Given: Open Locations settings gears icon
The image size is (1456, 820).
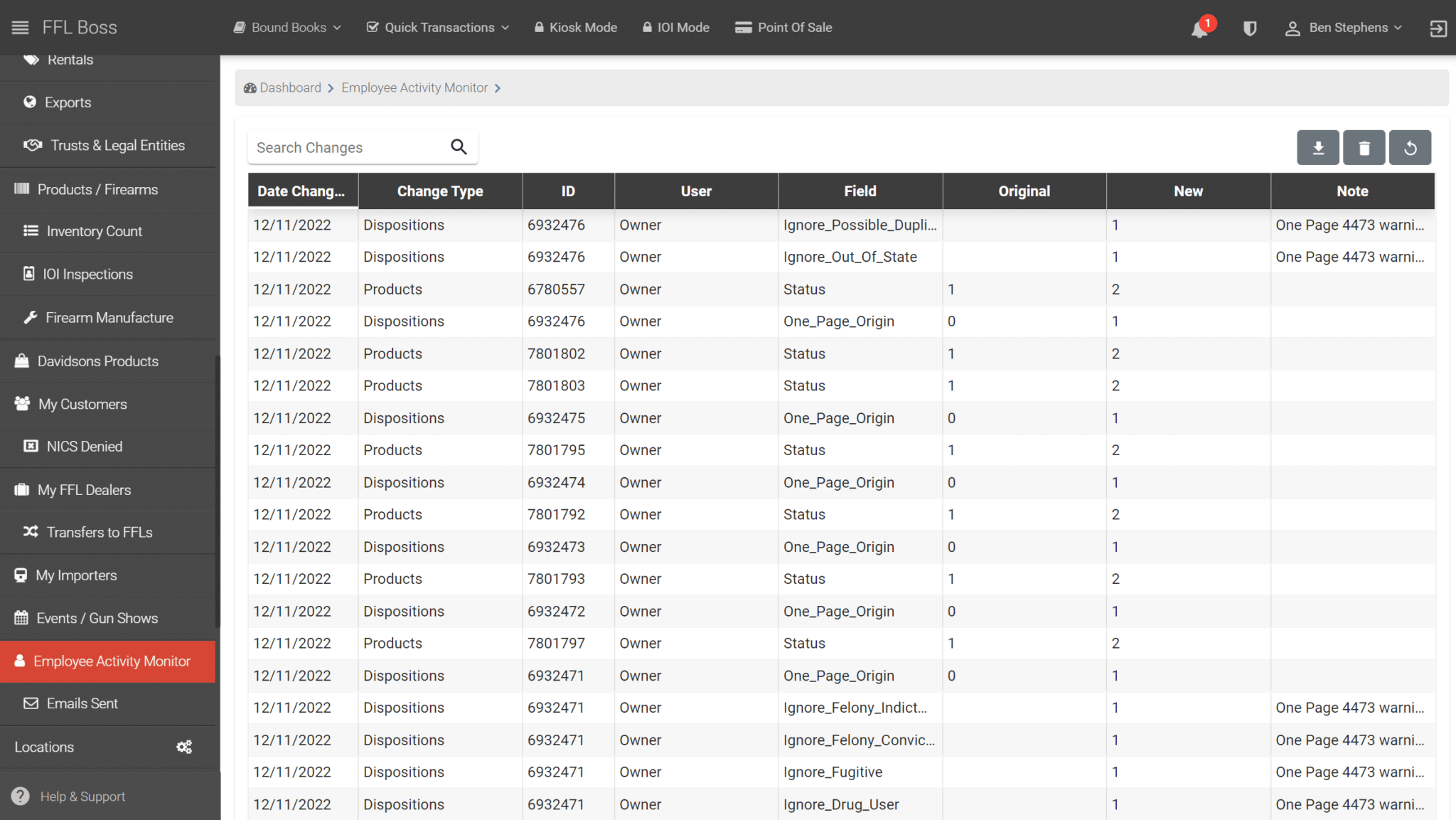Looking at the screenshot, I should coord(184,747).
